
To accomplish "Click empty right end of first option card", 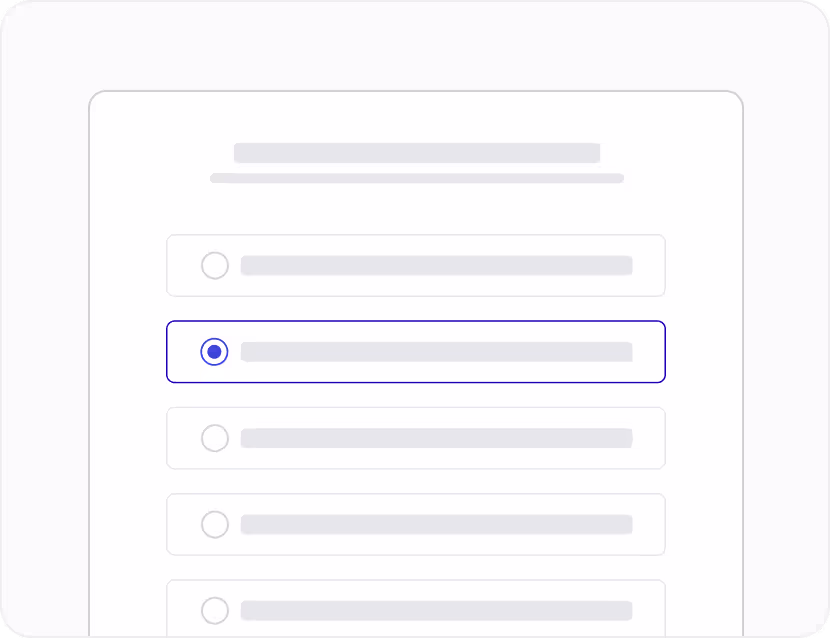I will (x=649, y=266).
